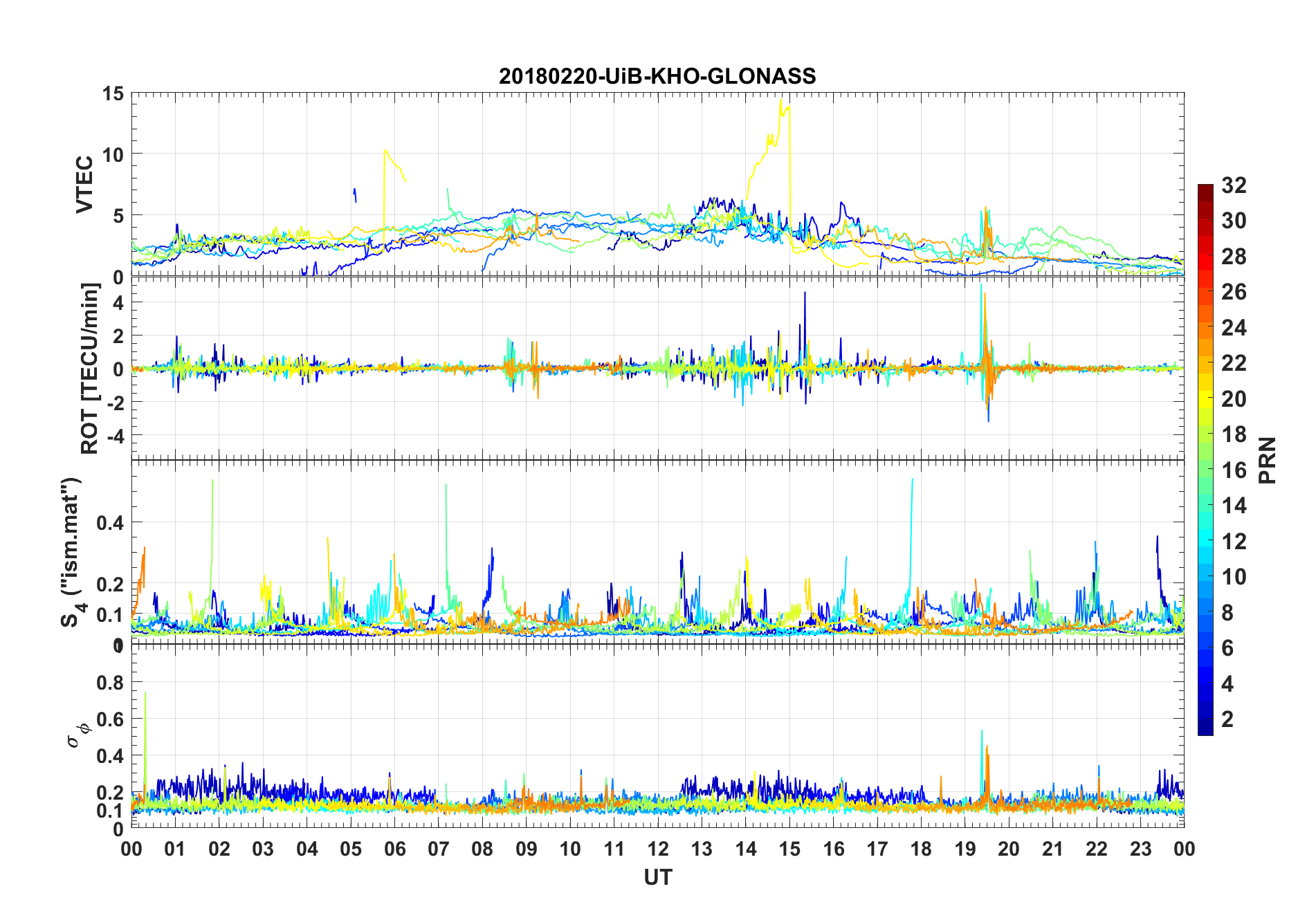The image size is (1316, 920).
Task: Click the PRN colorbar label
Action: click(1267, 460)
